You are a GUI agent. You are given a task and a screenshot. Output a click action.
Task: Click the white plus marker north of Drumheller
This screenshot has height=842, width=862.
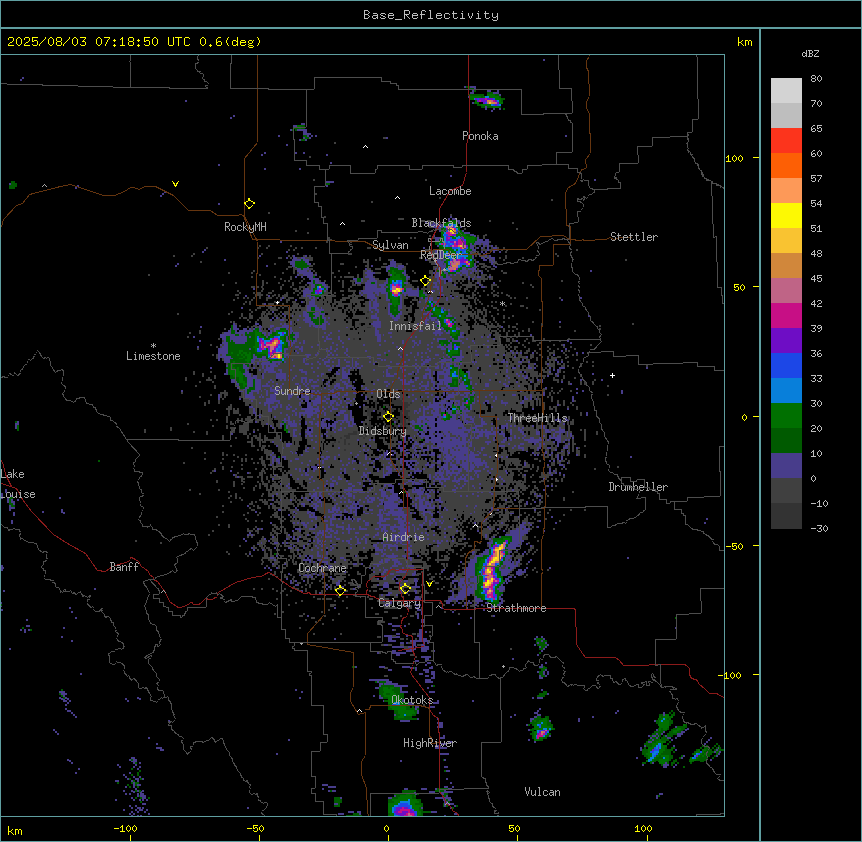point(612,375)
